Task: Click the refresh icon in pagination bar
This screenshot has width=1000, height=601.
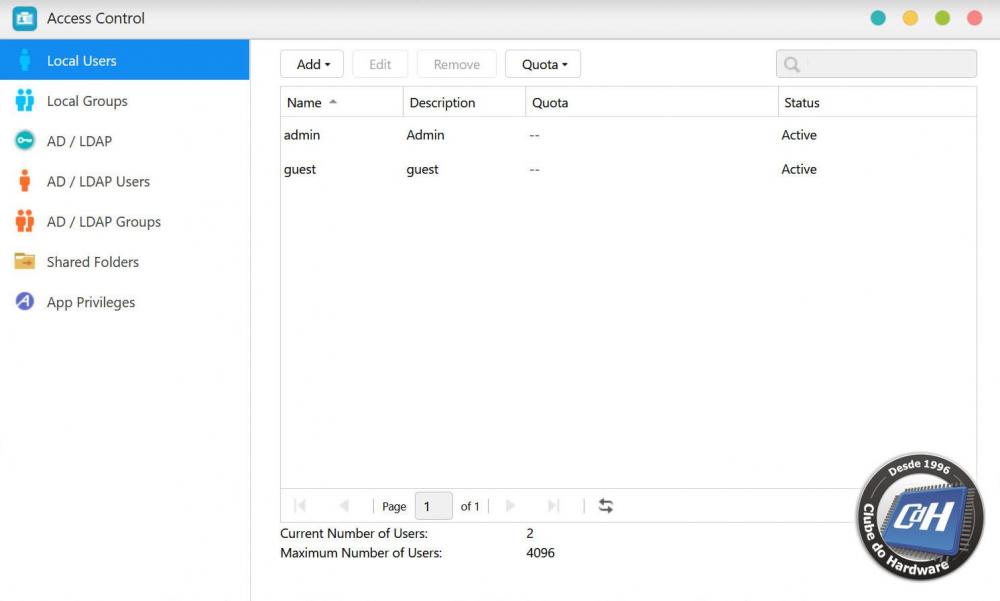Action: [605, 506]
